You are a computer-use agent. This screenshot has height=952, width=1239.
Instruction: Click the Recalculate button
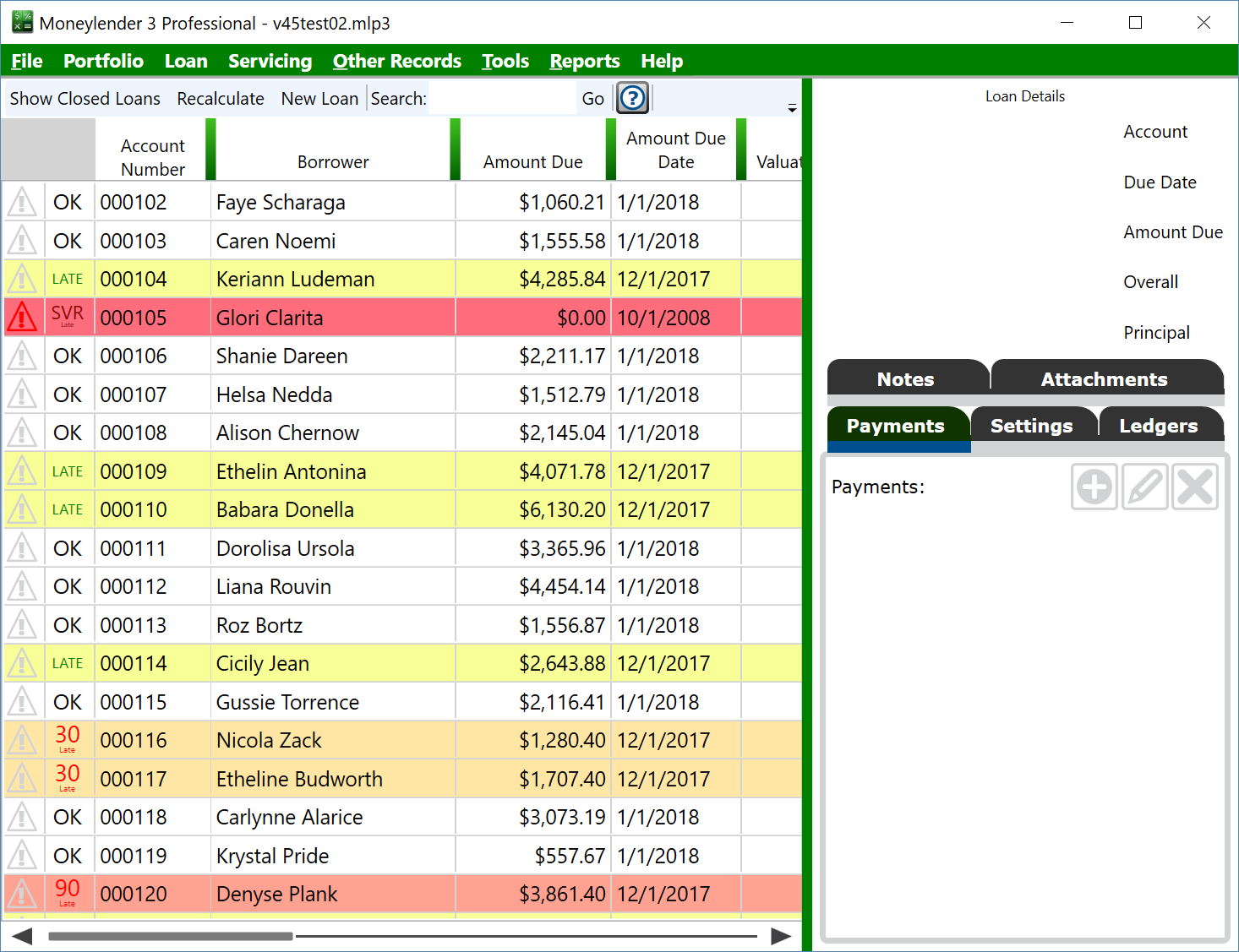[221, 99]
